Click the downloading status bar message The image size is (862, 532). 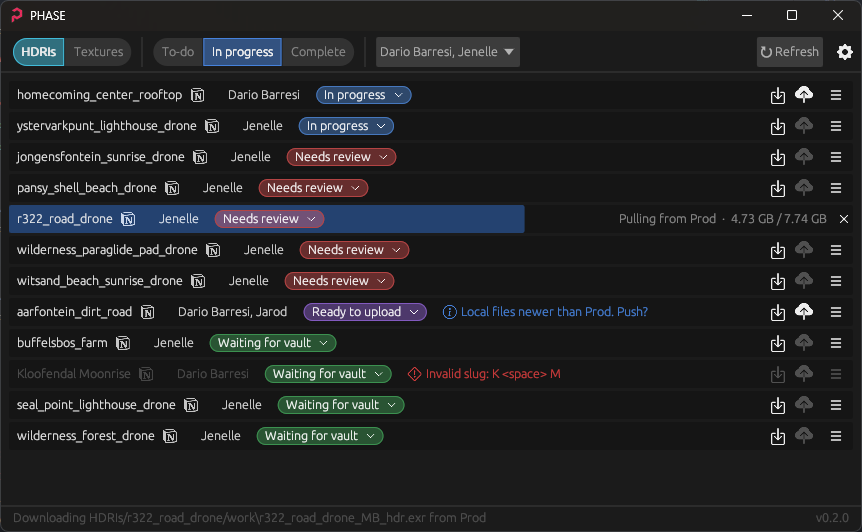tap(250, 518)
